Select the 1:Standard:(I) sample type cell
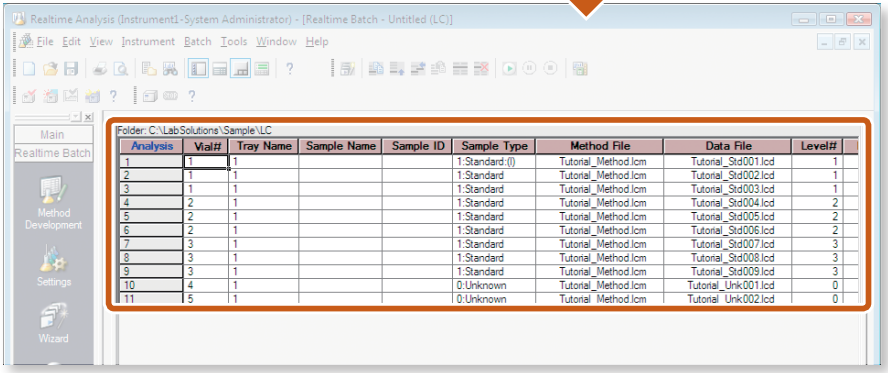 click(x=494, y=162)
